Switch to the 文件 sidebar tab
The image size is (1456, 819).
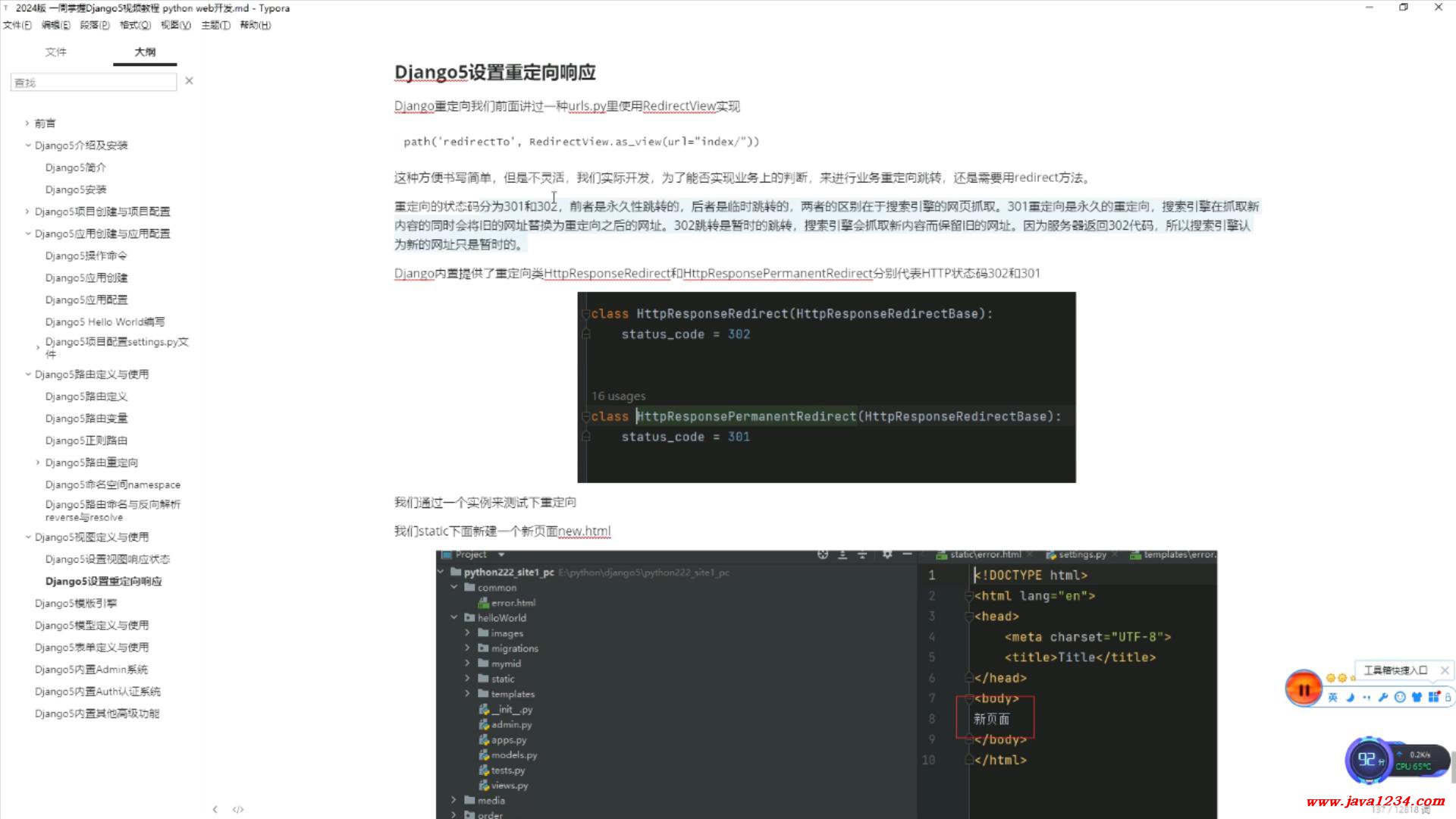point(55,52)
